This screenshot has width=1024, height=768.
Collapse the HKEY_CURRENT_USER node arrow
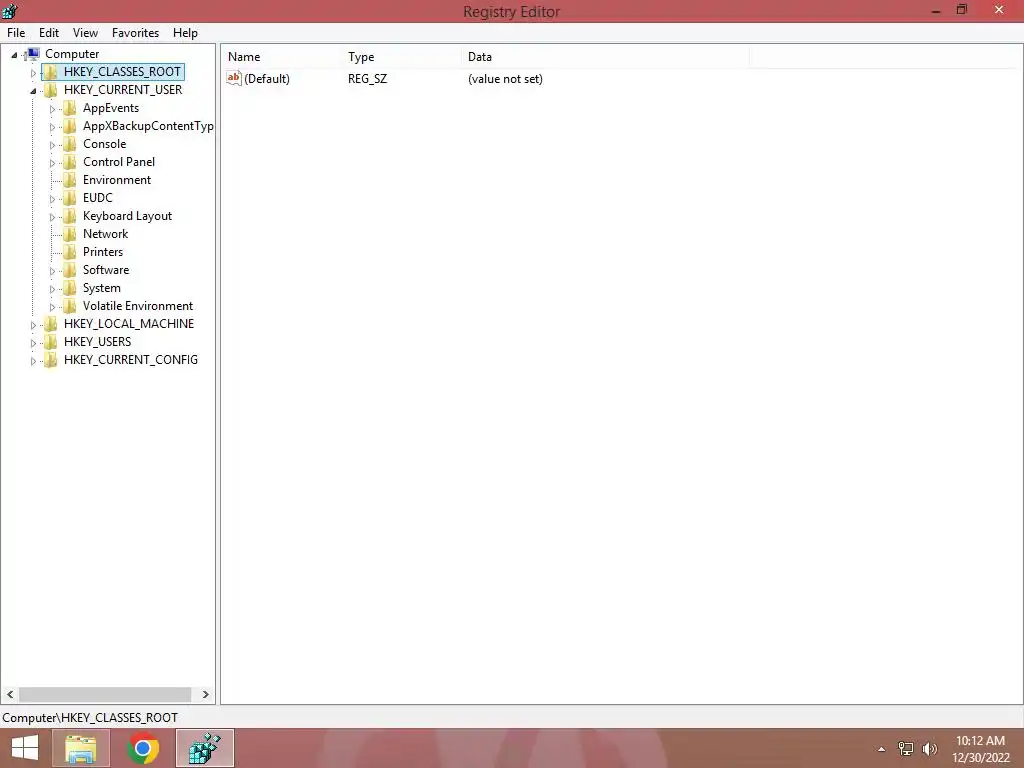pos(33,91)
